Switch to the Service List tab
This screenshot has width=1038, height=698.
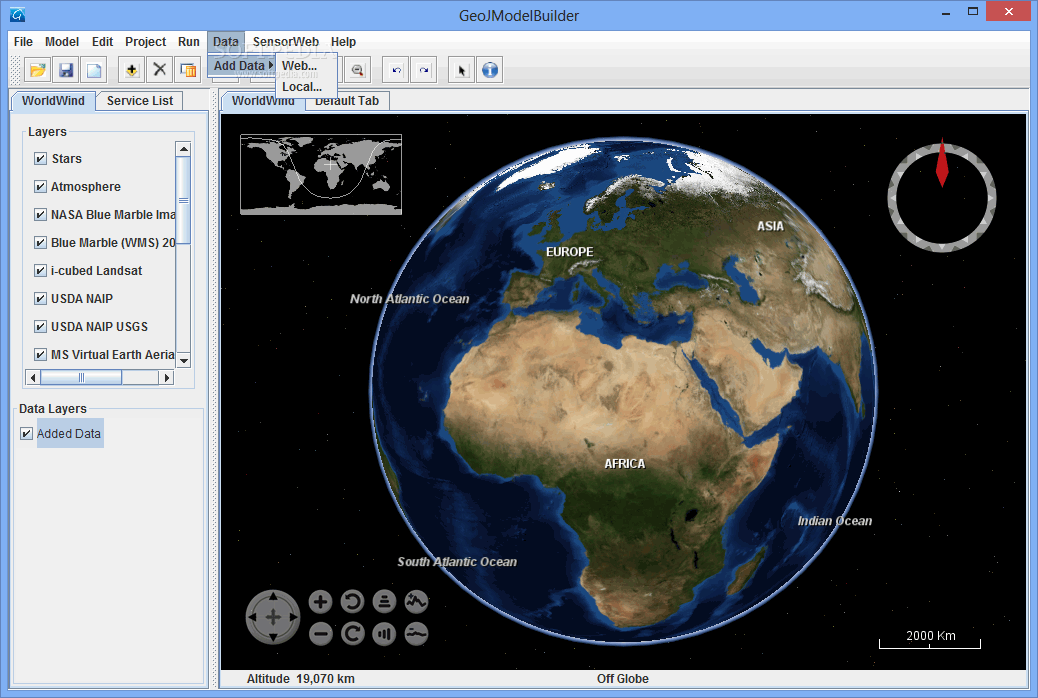[140, 101]
